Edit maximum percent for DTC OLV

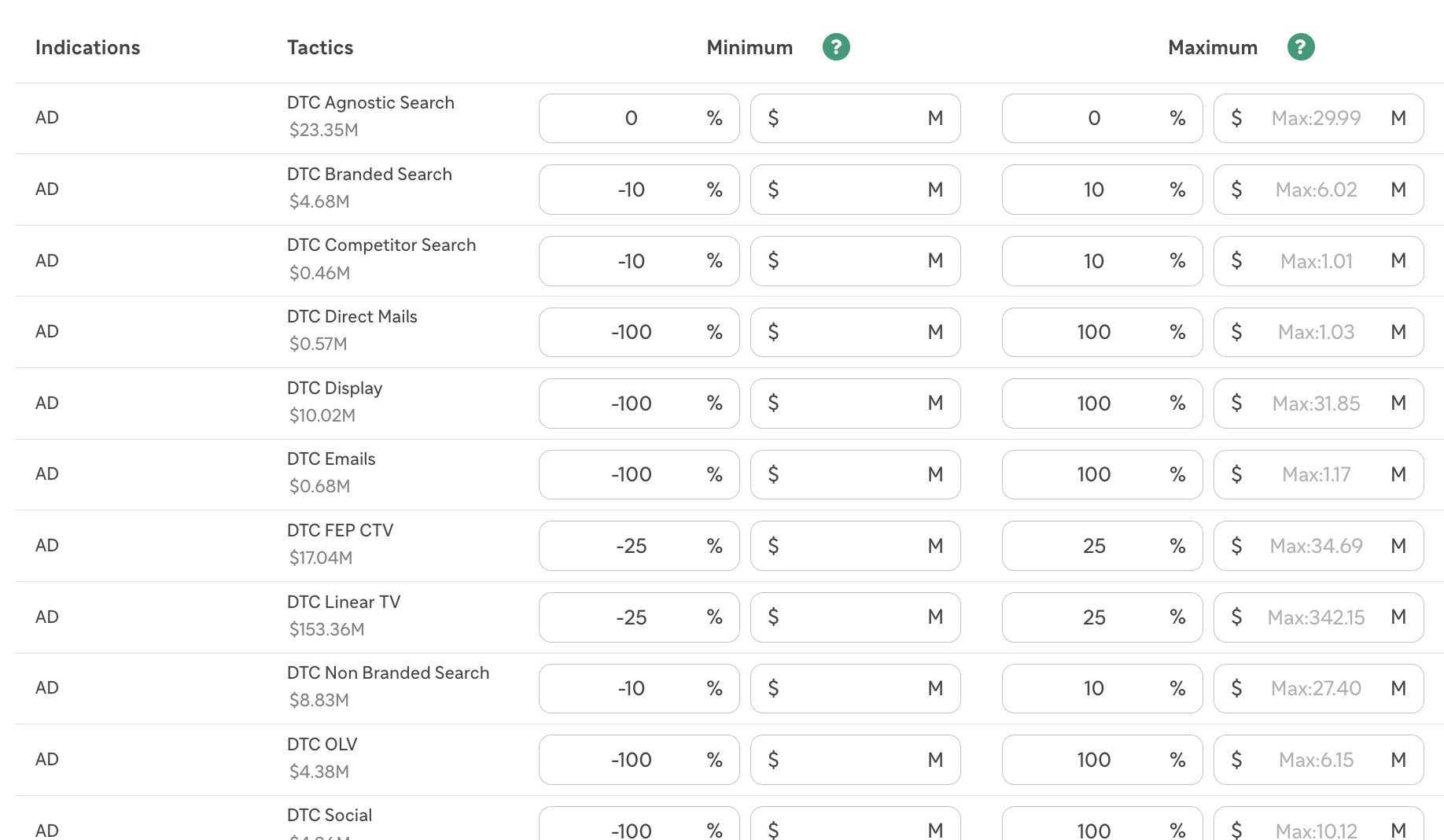point(1102,760)
